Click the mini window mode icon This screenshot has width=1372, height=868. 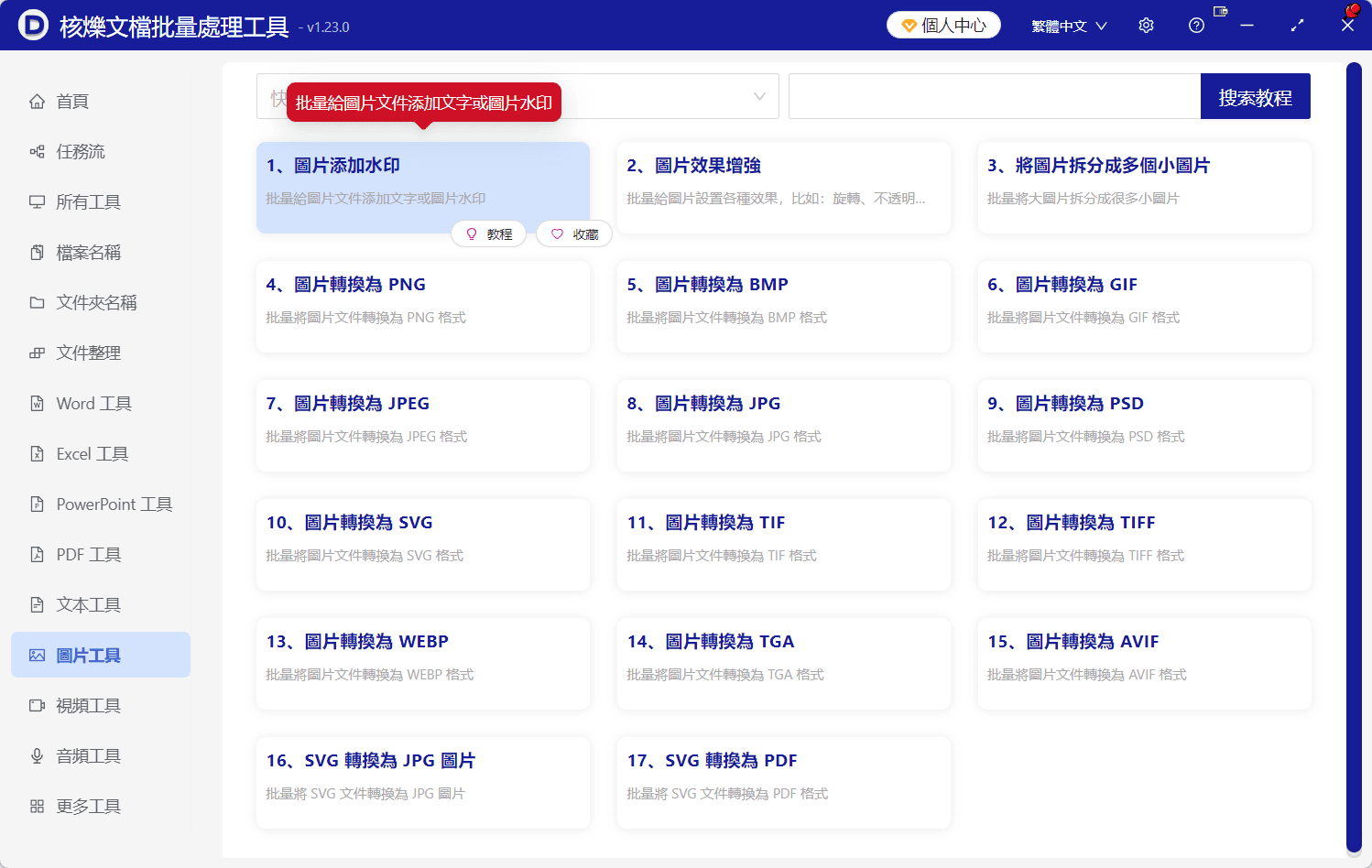point(1220,12)
